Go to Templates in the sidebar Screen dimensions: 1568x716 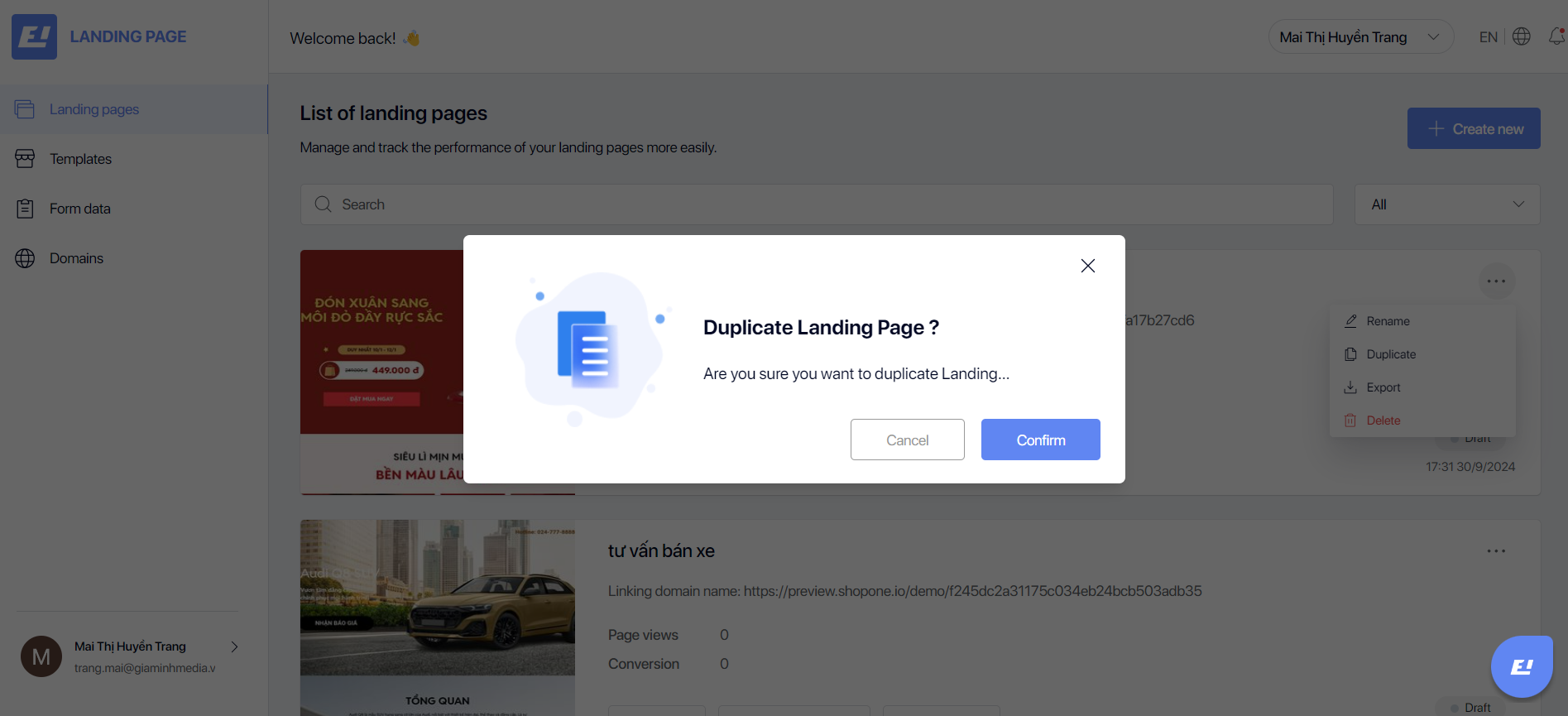80,159
